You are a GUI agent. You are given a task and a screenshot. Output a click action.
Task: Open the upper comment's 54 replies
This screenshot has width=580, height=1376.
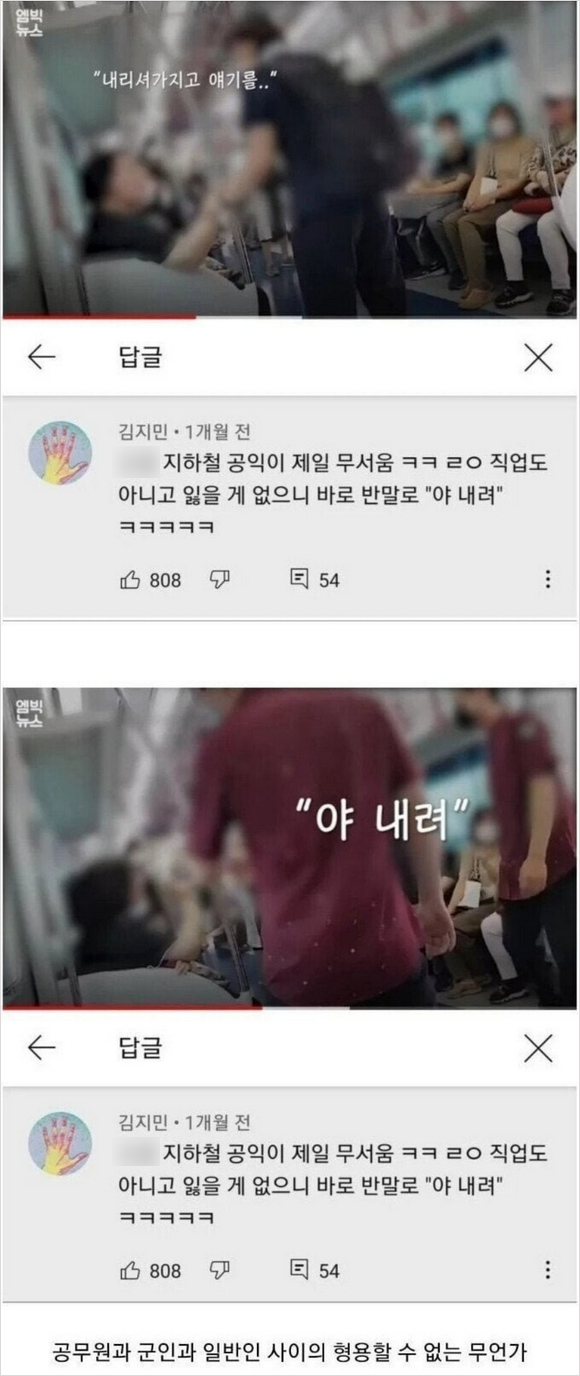pos(314,579)
